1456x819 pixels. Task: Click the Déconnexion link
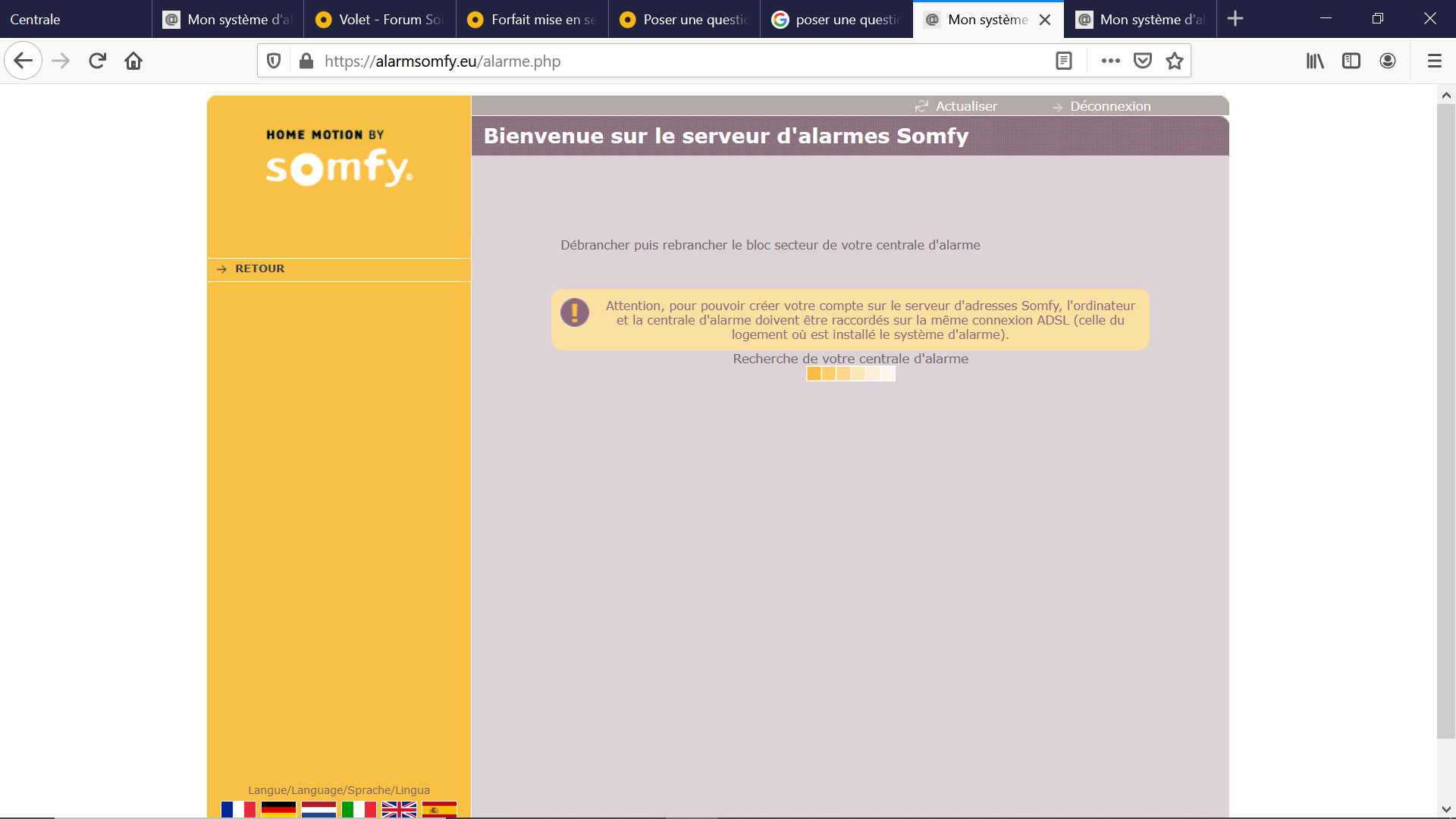tap(1102, 106)
